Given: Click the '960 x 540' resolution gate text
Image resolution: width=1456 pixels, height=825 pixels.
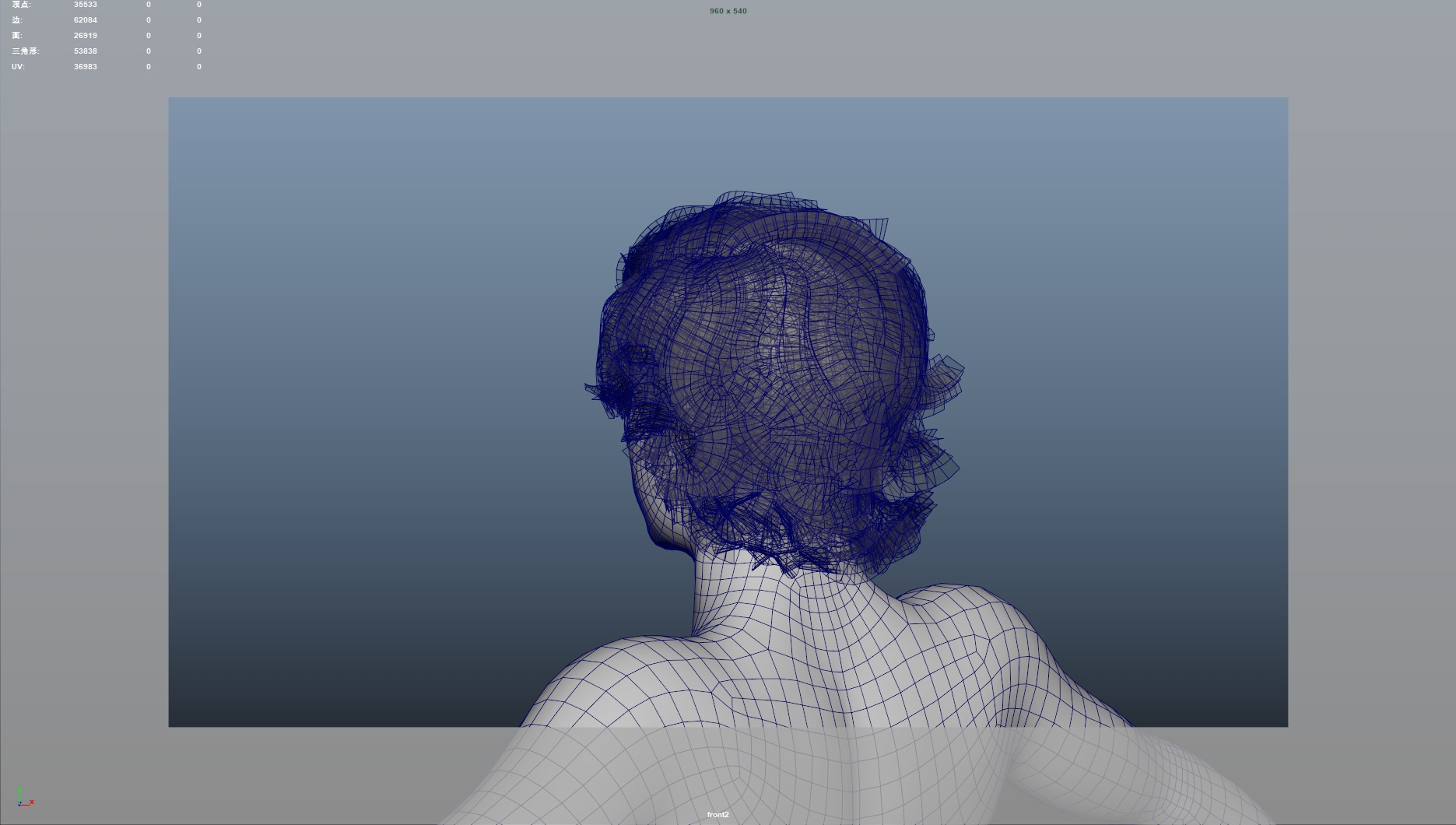Looking at the screenshot, I should [728, 11].
